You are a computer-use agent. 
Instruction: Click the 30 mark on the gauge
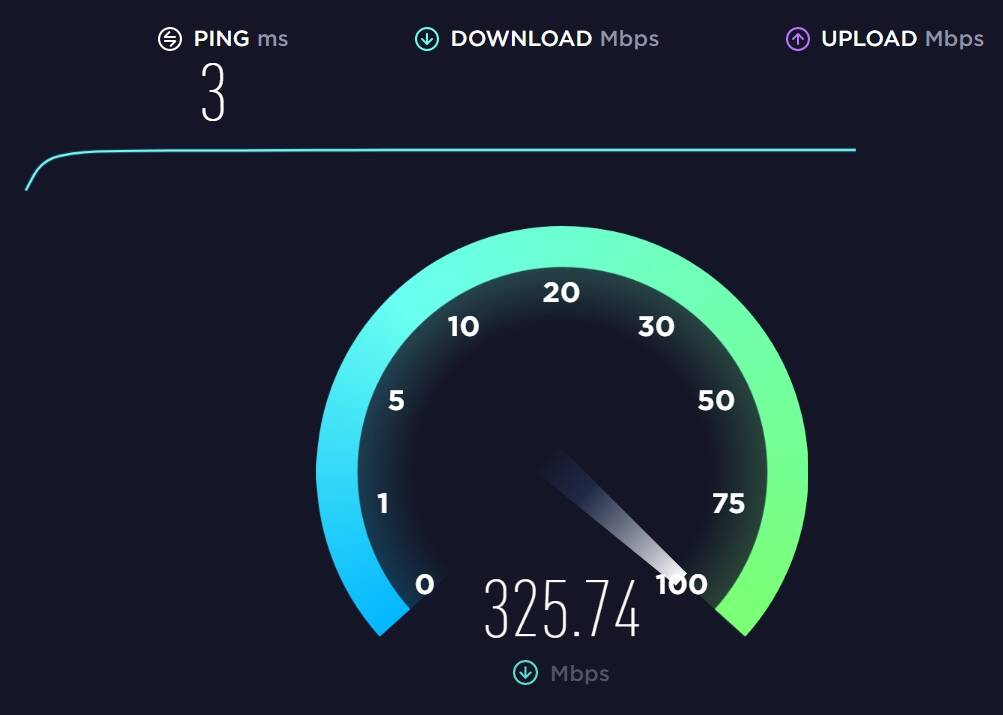pyautogui.click(x=656, y=327)
